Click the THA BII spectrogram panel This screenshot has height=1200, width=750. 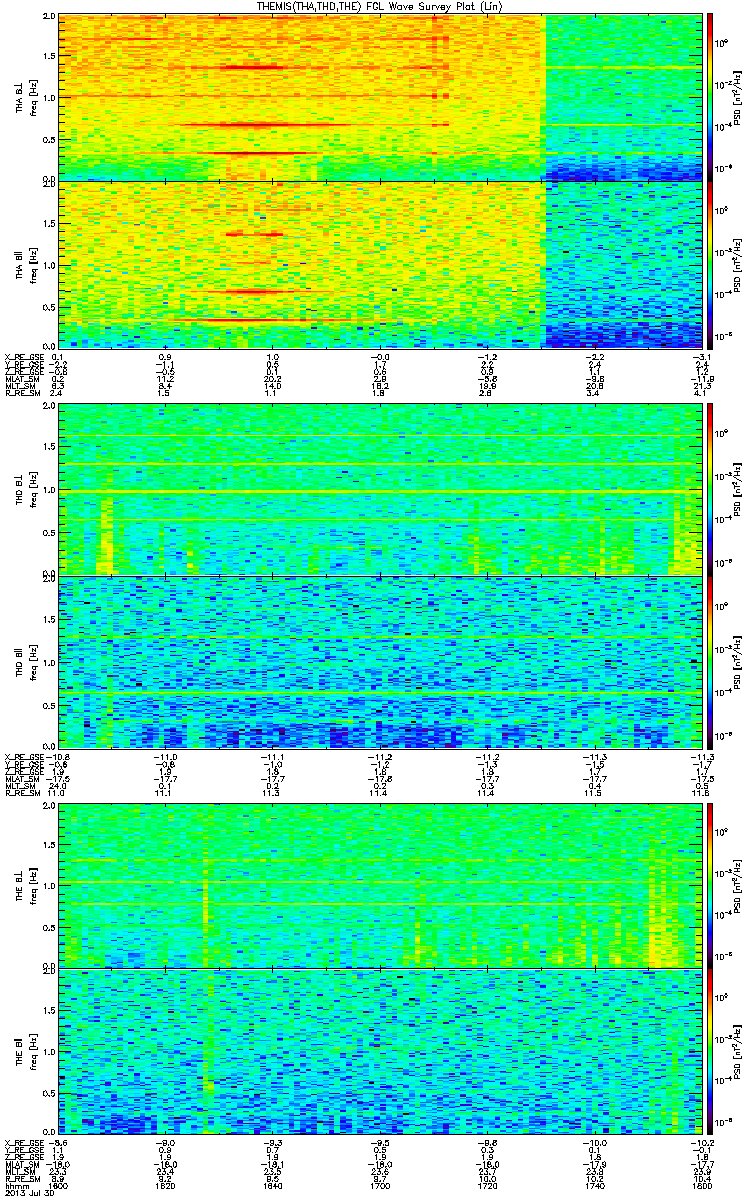[380, 264]
